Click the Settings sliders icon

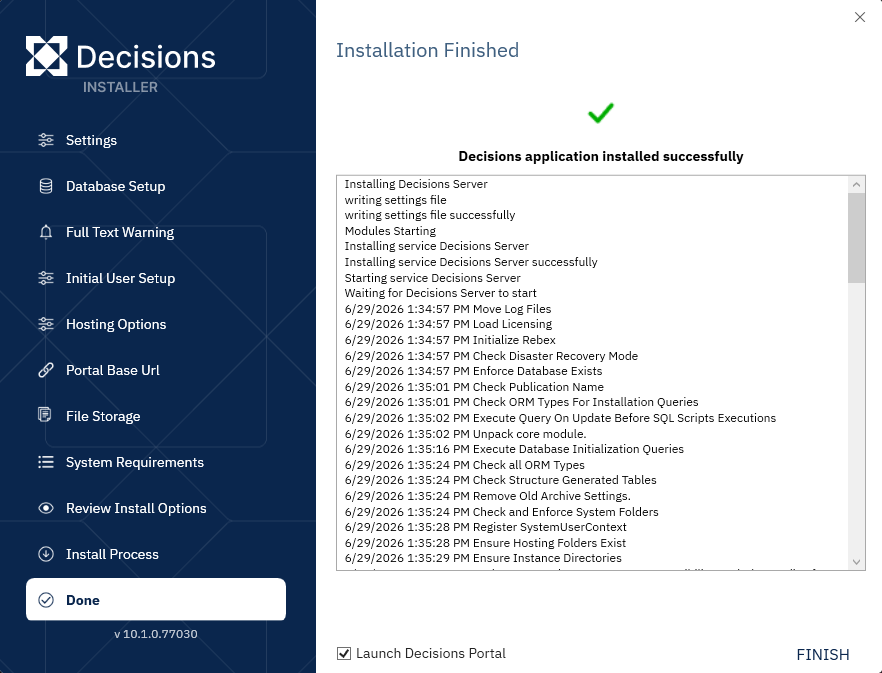(46, 140)
